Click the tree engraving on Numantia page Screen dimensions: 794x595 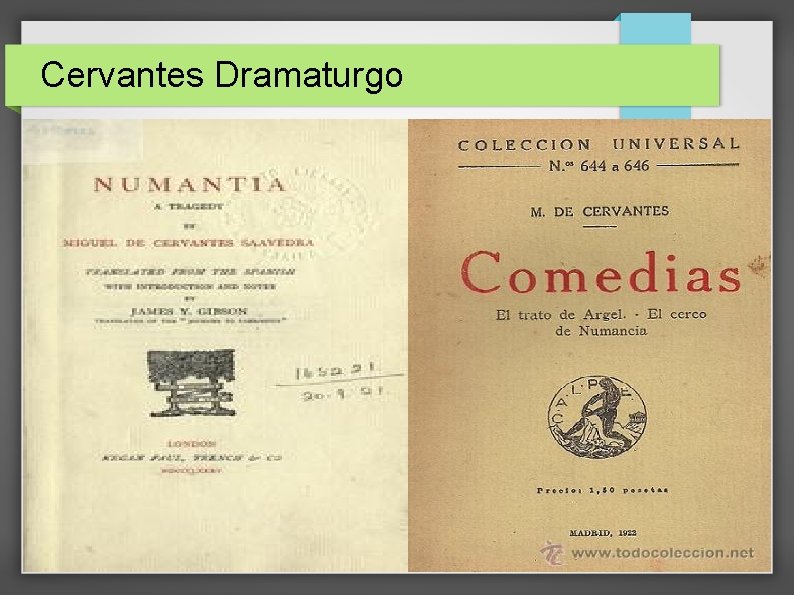point(191,383)
